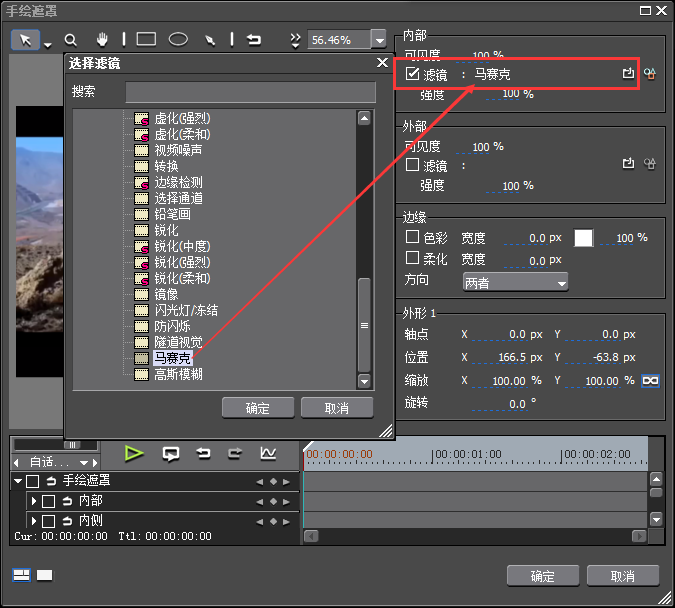Add keyframe diamond on 手绘遮罩 row
Viewport: 675px width, 608px height.
(273, 482)
